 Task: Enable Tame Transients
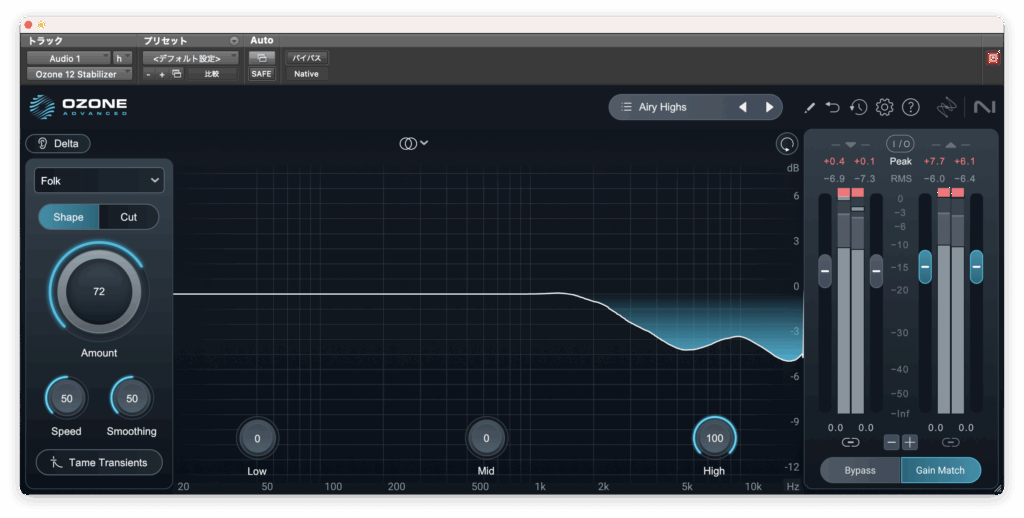point(99,462)
